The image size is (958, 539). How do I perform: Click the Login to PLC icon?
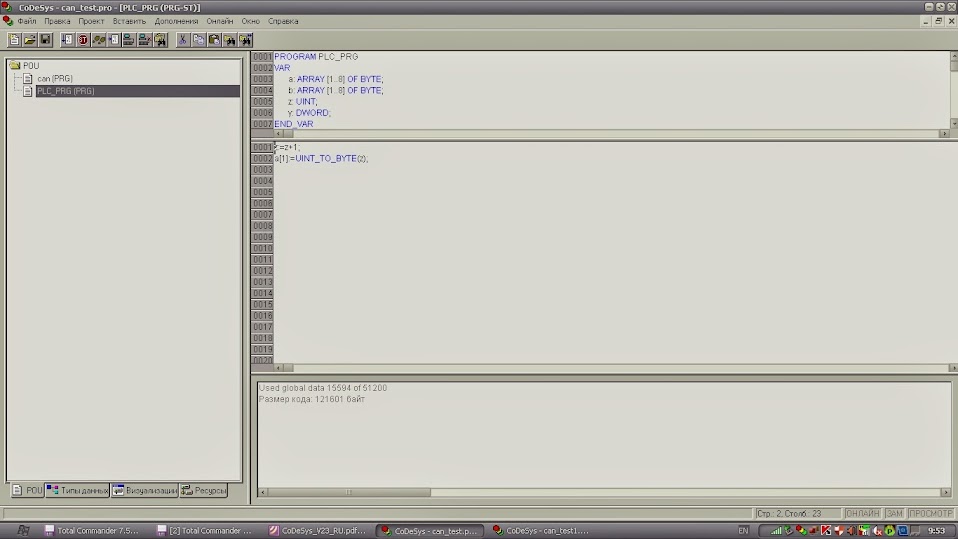[129, 40]
